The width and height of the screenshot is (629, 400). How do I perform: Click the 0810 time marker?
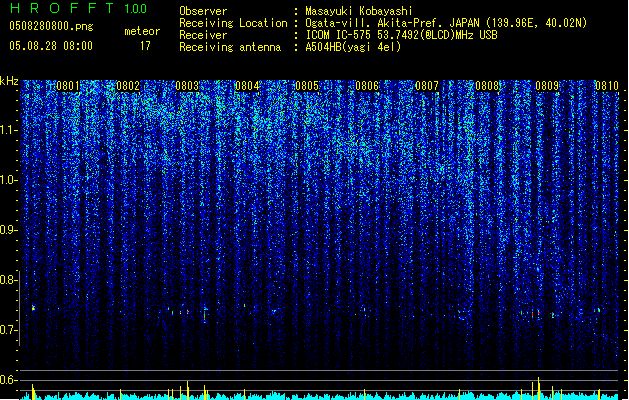(x=607, y=86)
